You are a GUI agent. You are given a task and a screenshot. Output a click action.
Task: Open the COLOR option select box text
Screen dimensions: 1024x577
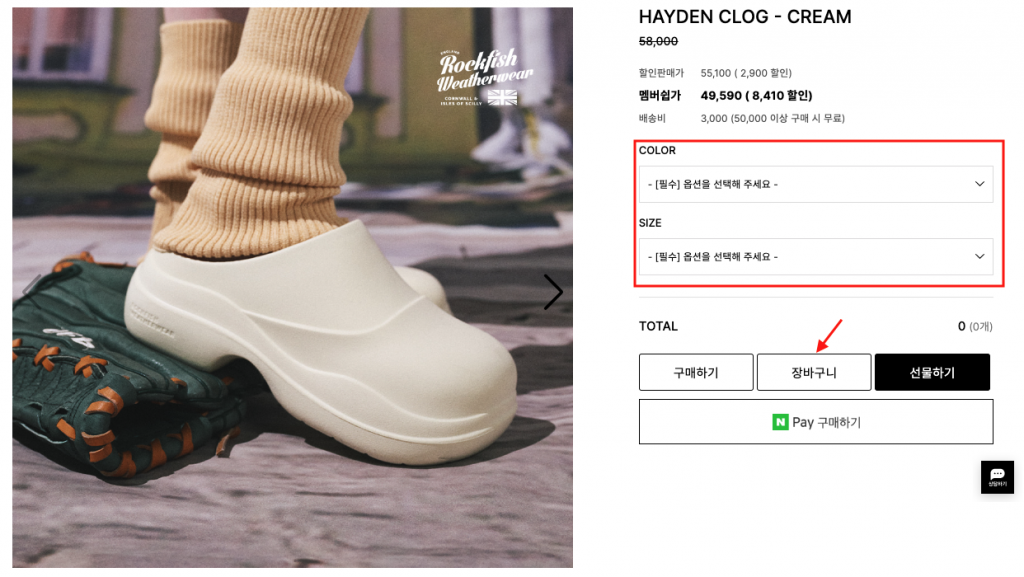[x=712, y=184]
